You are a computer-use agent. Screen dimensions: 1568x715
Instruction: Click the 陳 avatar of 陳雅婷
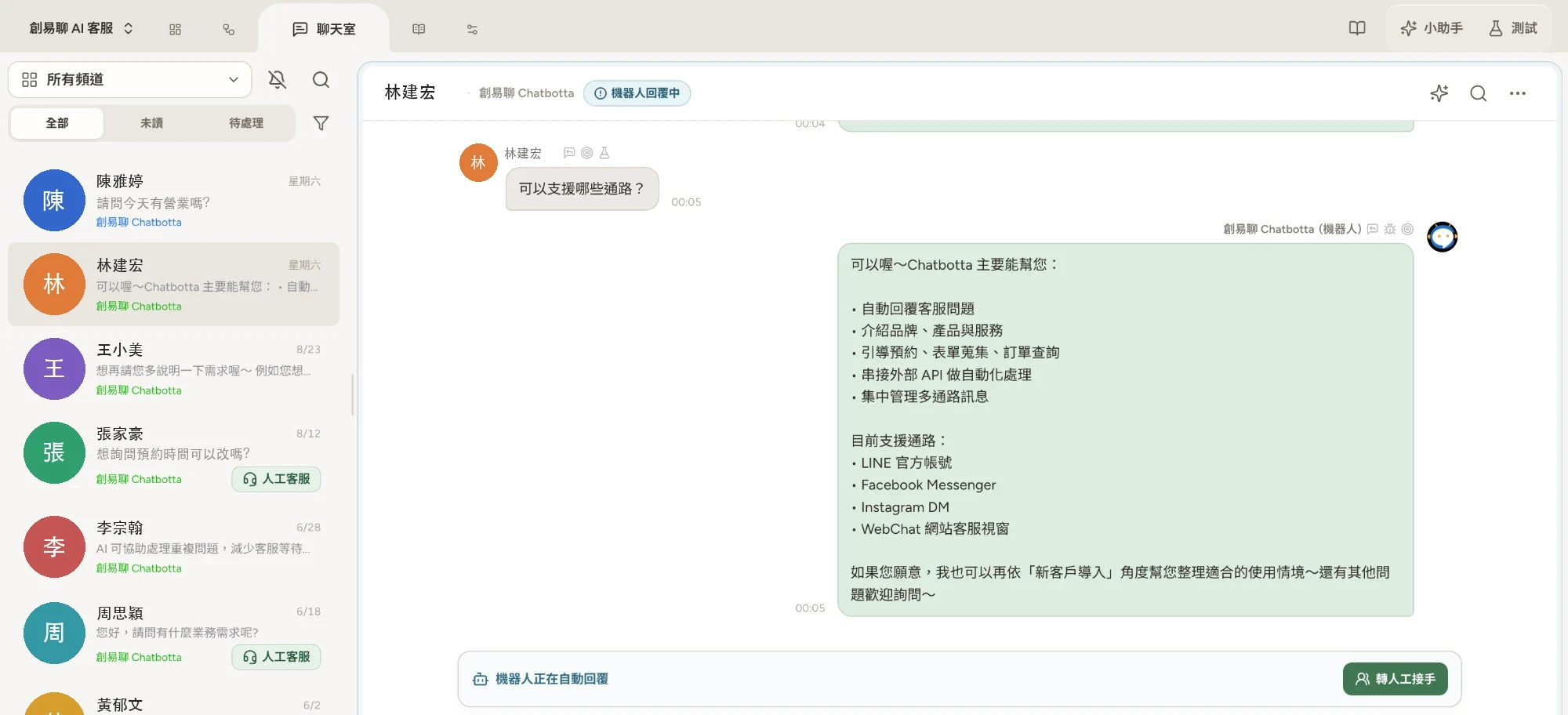point(54,201)
